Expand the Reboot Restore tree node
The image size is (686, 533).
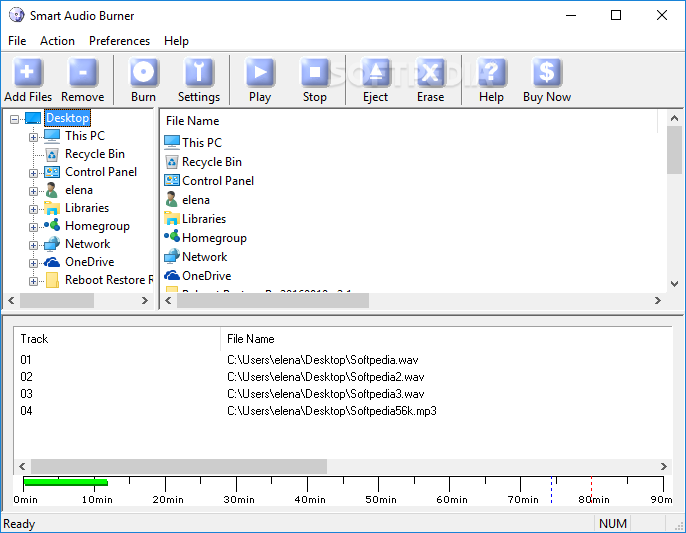pos(33,281)
